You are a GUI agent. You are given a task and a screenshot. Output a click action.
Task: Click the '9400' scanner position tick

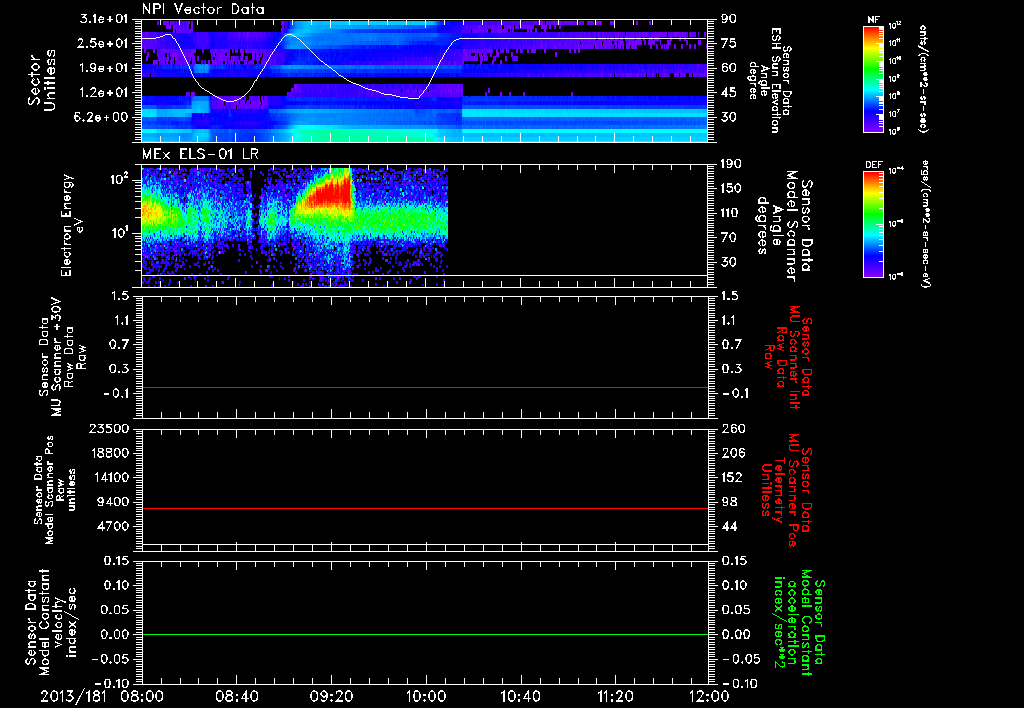tap(114, 502)
